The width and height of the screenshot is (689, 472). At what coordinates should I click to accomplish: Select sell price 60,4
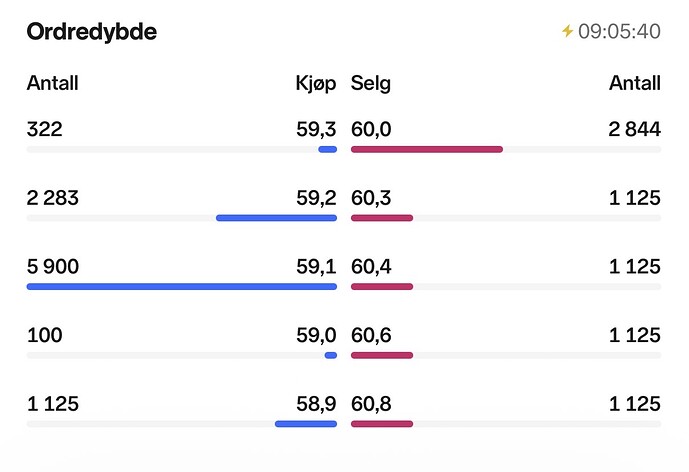point(370,267)
